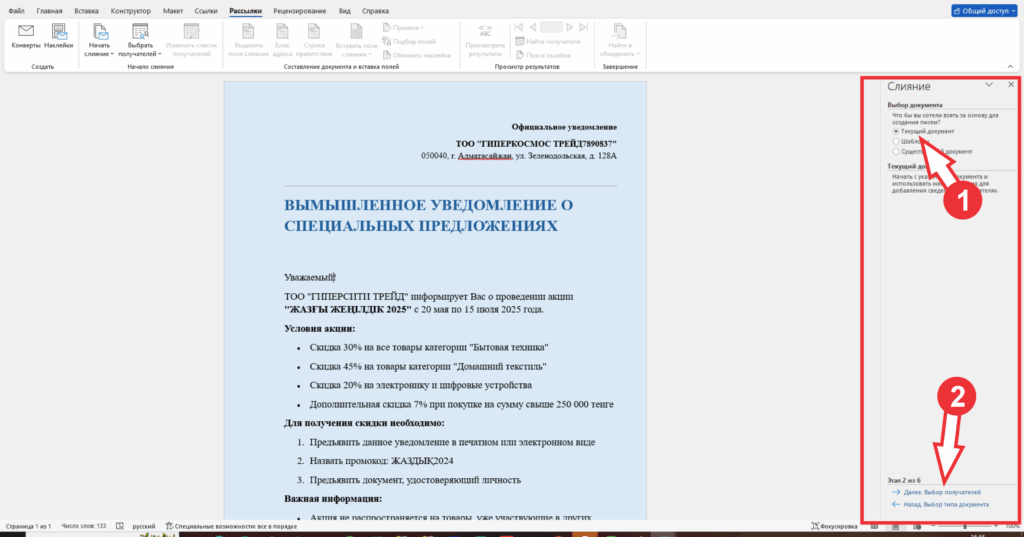
Task: Click русский language indicator
Action: tap(144, 526)
